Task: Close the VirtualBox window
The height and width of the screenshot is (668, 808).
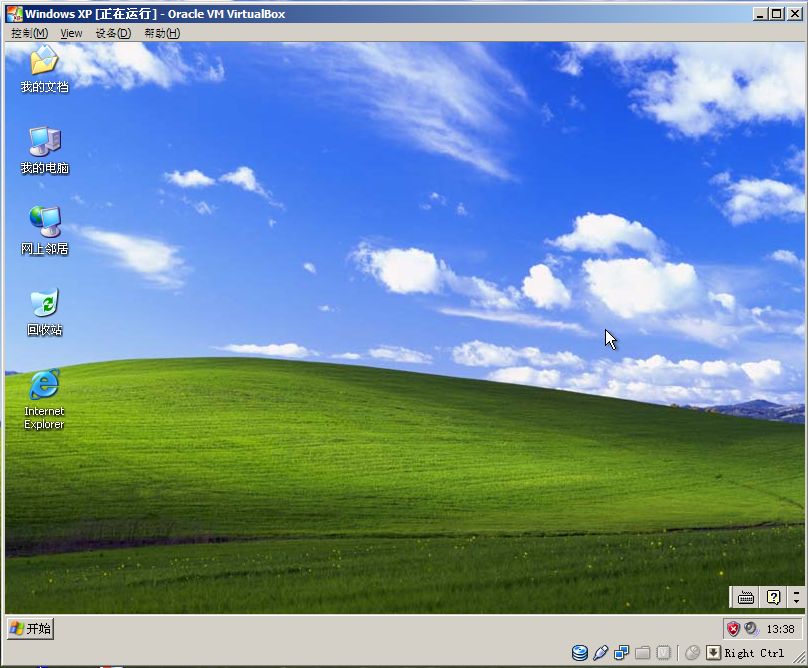Action: pyautogui.click(x=795, y=14)
